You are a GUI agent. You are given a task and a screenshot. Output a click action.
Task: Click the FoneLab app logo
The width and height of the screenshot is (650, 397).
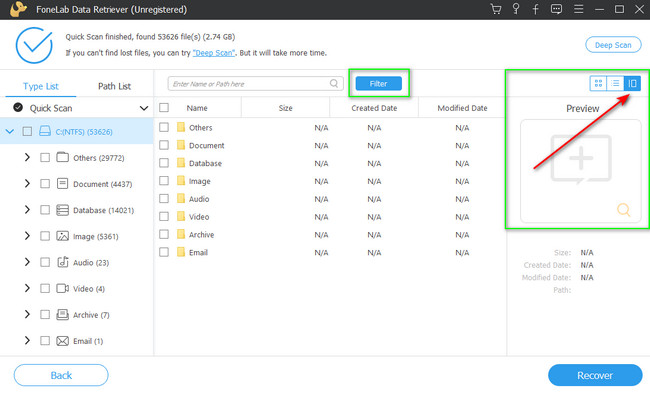coord(18,9)
